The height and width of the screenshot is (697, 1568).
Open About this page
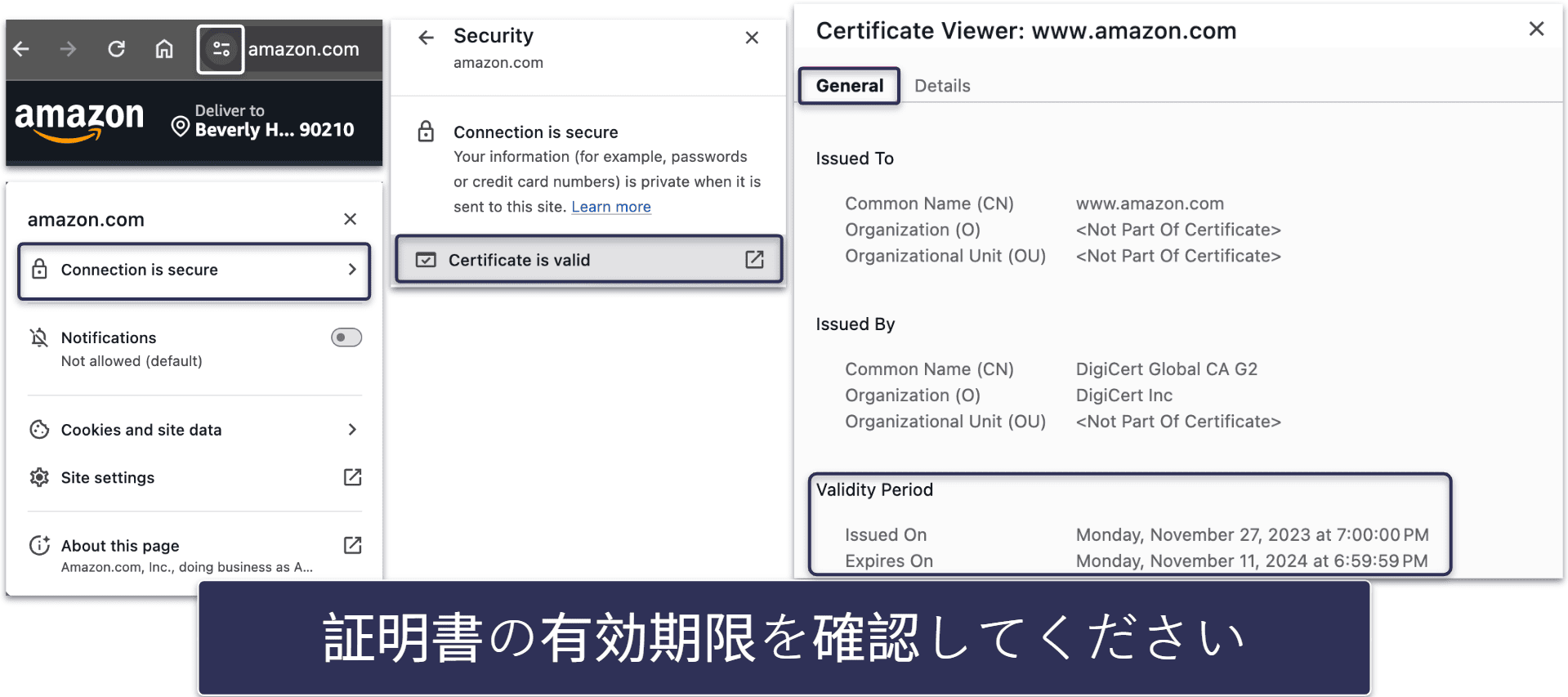(194, 555)
